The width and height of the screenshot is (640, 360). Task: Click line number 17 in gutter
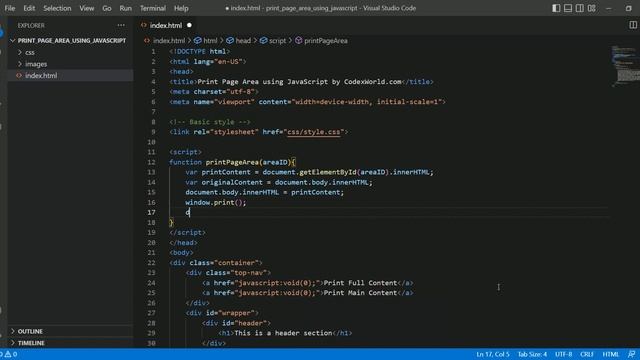click(x=151, y=212)
